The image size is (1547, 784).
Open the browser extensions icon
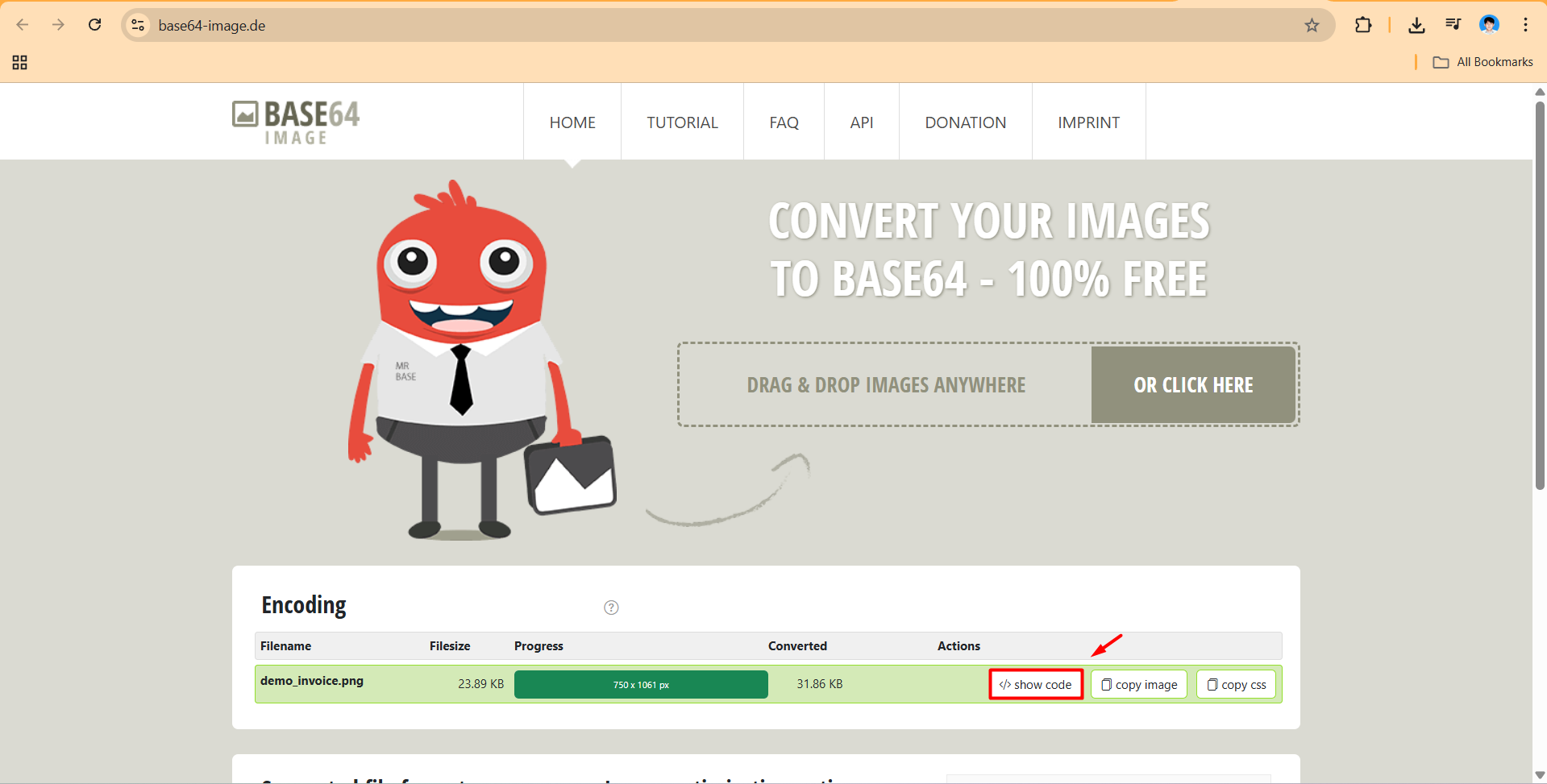click(x=1362, y=25)
